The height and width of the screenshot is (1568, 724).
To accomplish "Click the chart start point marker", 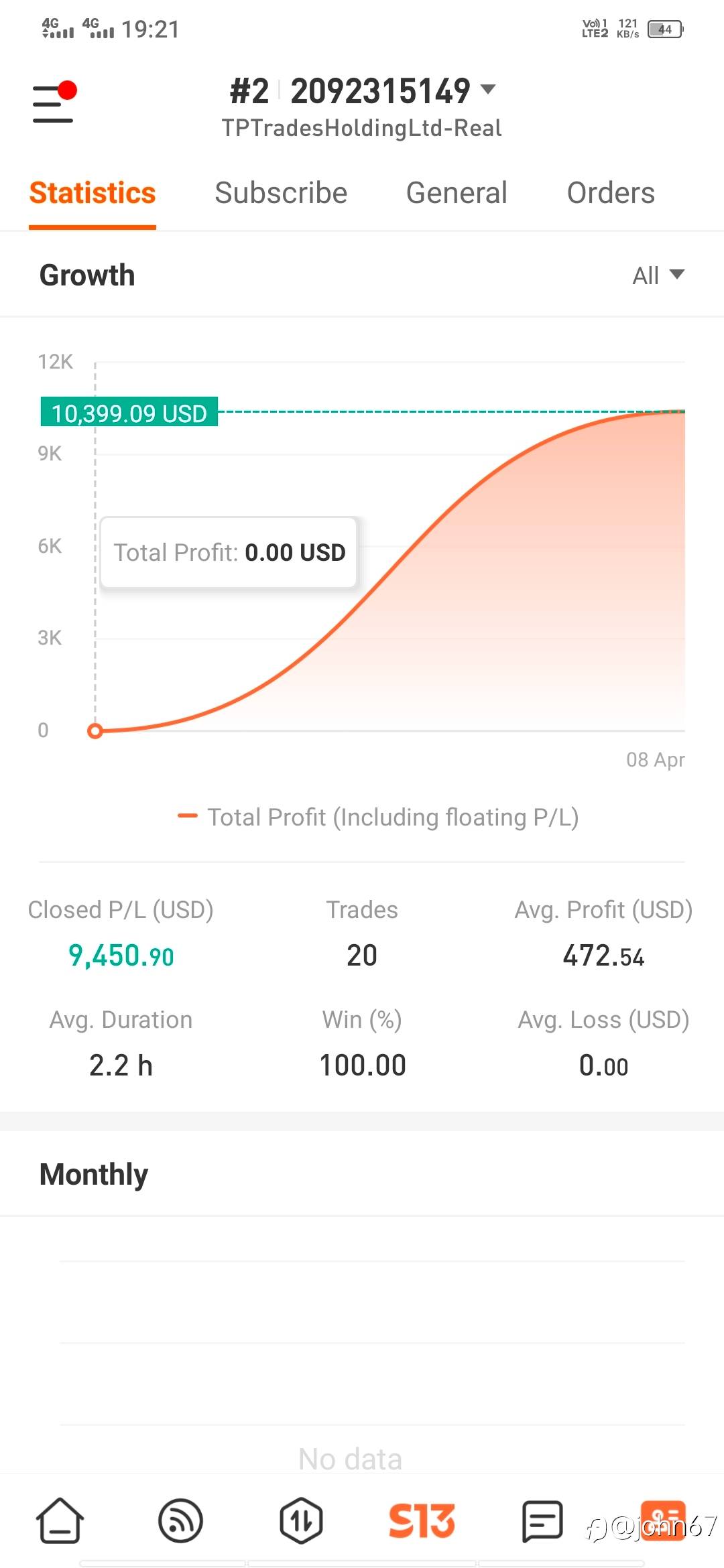I will click(95, 731).
